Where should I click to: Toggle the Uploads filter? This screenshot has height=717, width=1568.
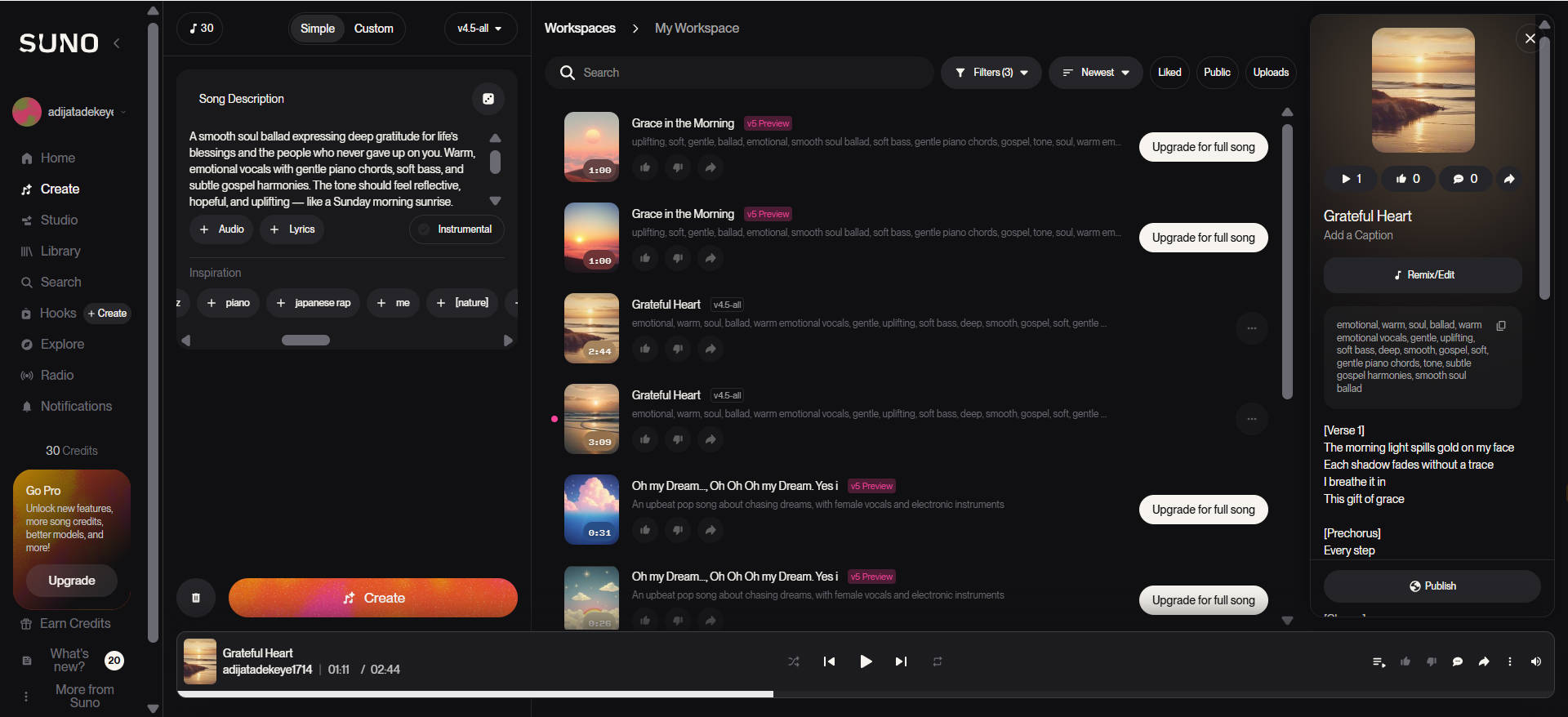[1271, 73]
